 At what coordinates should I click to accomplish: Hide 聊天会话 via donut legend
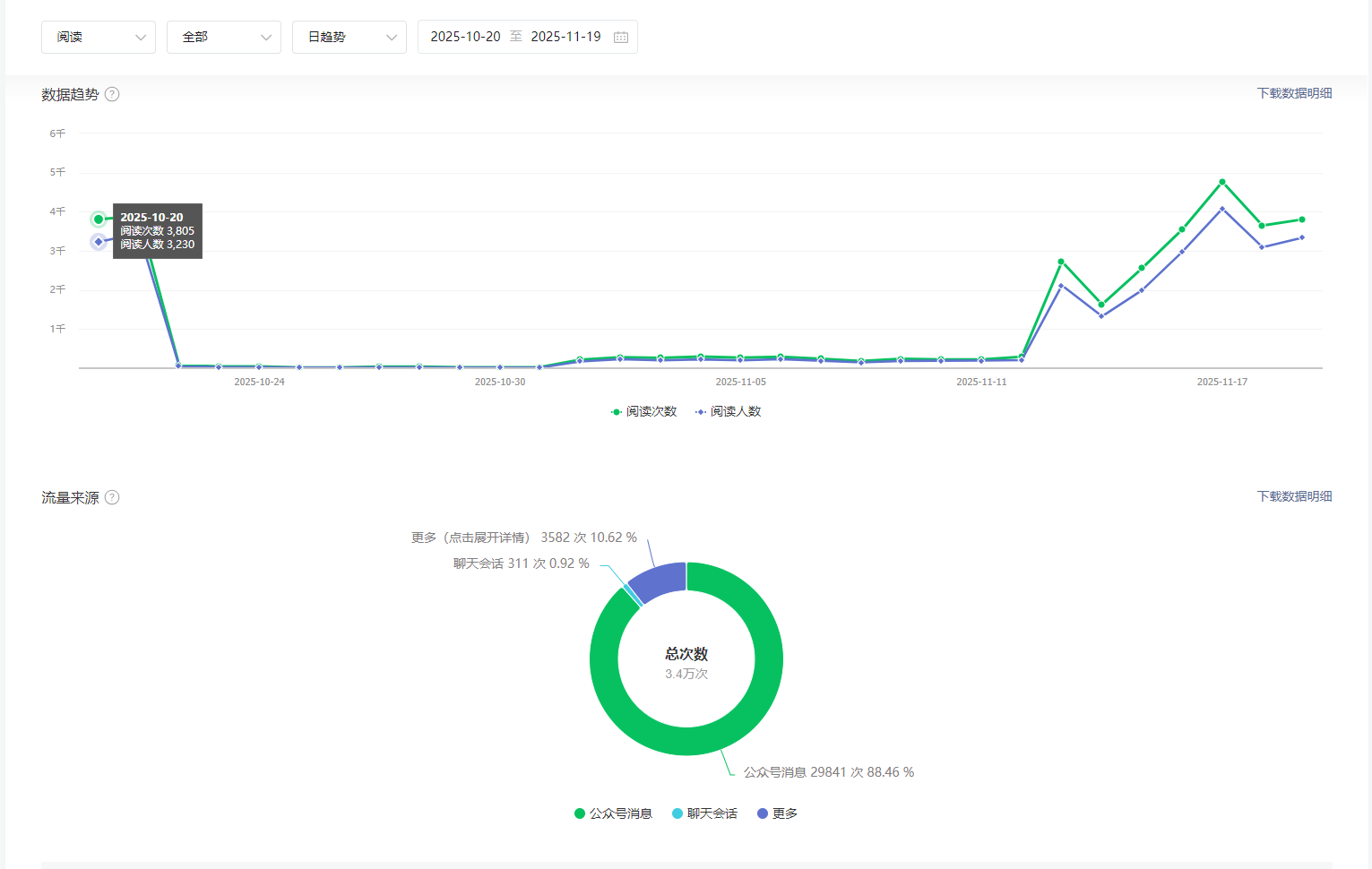(x=704, y=813)
